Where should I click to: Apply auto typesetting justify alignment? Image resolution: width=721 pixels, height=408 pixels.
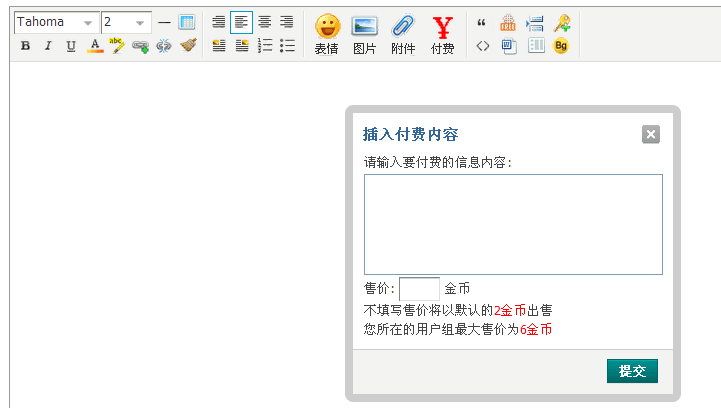pyautogui.click(x=219, y=22)
